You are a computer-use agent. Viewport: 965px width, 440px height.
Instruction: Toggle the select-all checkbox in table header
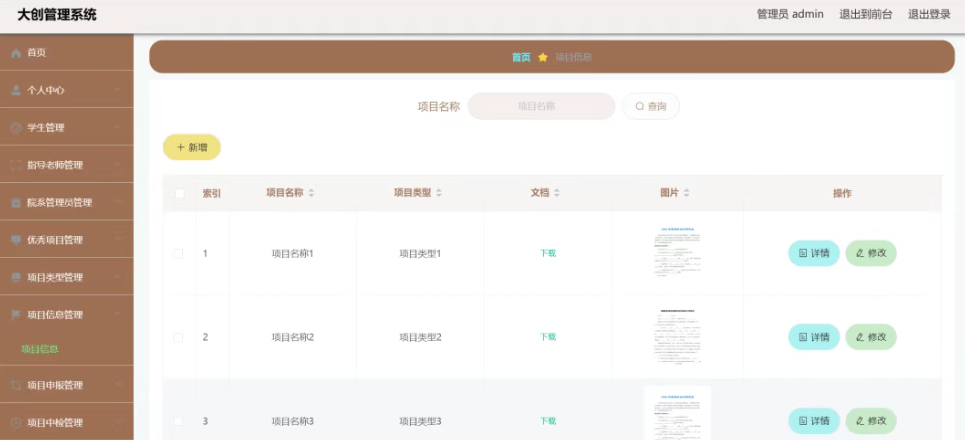(180, 193)
